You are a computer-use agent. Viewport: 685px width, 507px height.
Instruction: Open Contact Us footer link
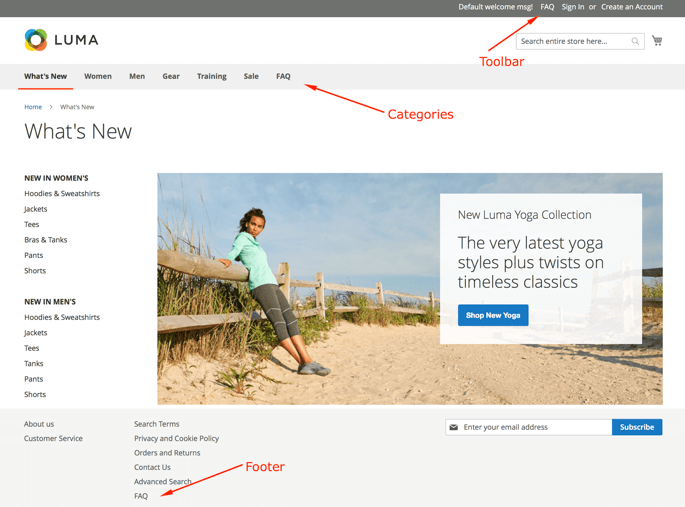[152, 467]
